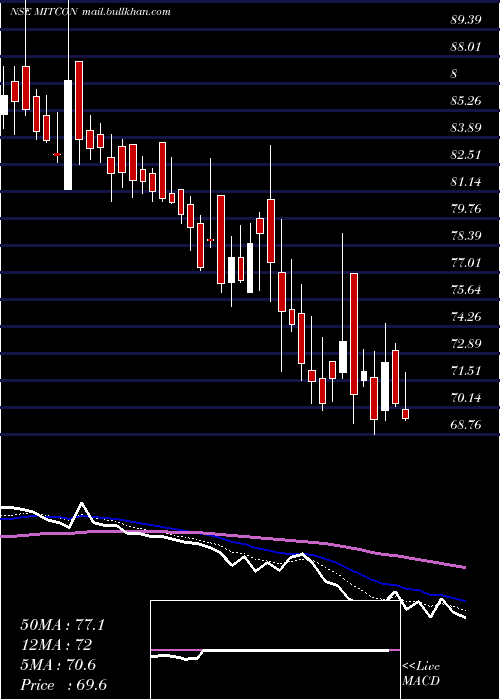Click the 50MA : 77.1 readout
Viewport: 500px width, 700px height.
tap(62, 625)
